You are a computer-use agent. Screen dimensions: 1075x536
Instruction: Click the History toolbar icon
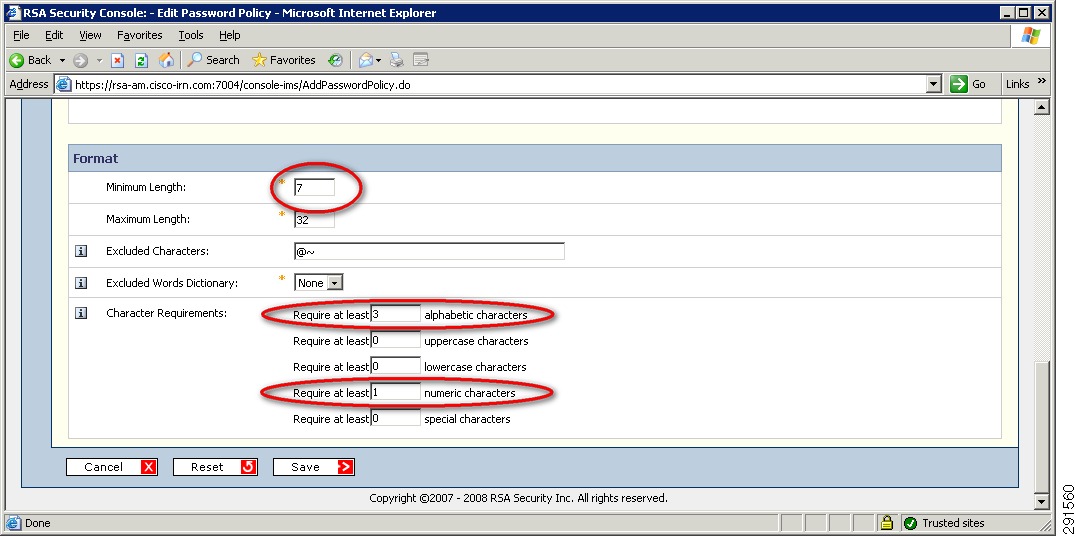click(335, 60)
